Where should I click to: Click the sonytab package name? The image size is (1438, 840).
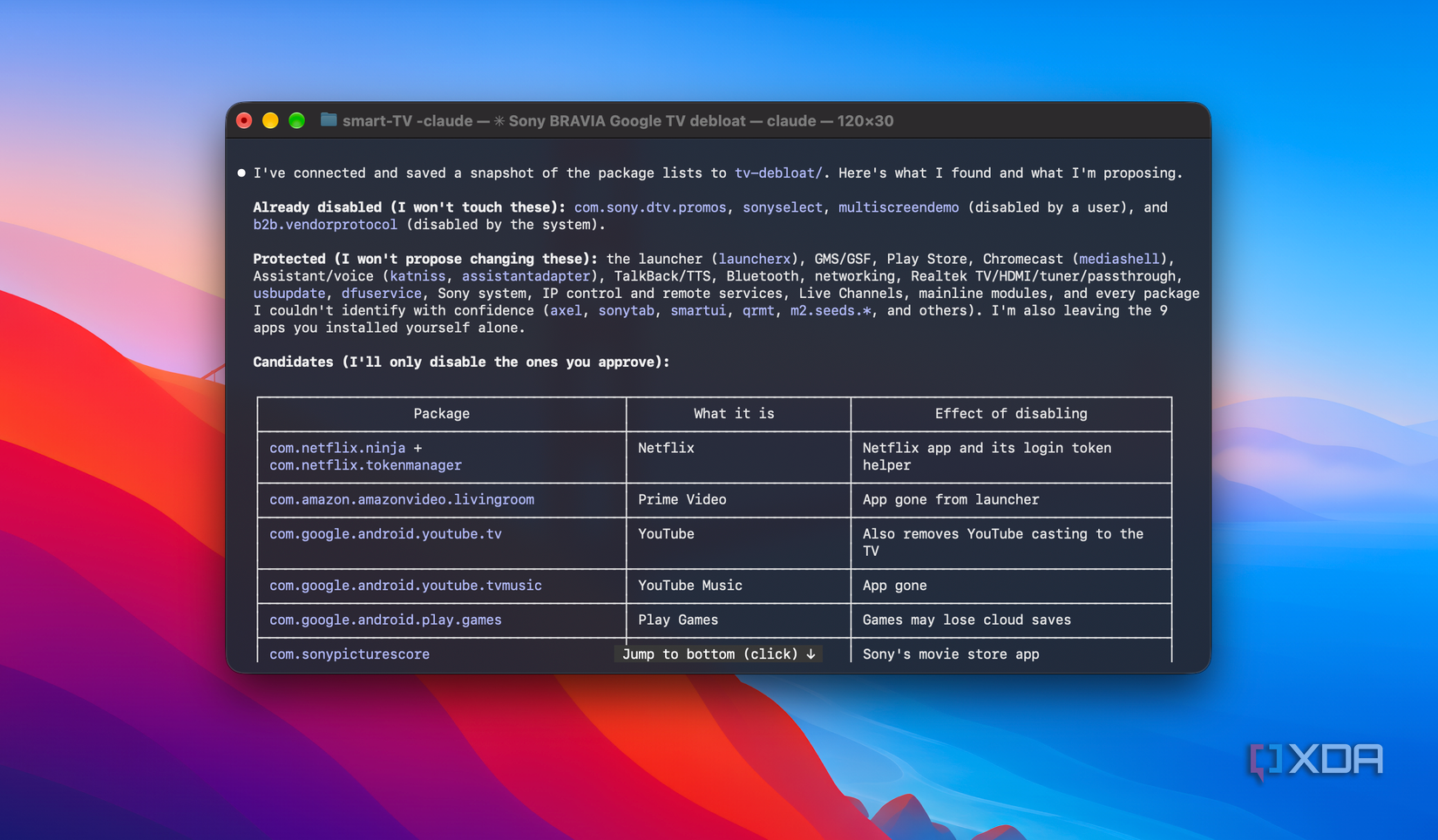(626, 310)
